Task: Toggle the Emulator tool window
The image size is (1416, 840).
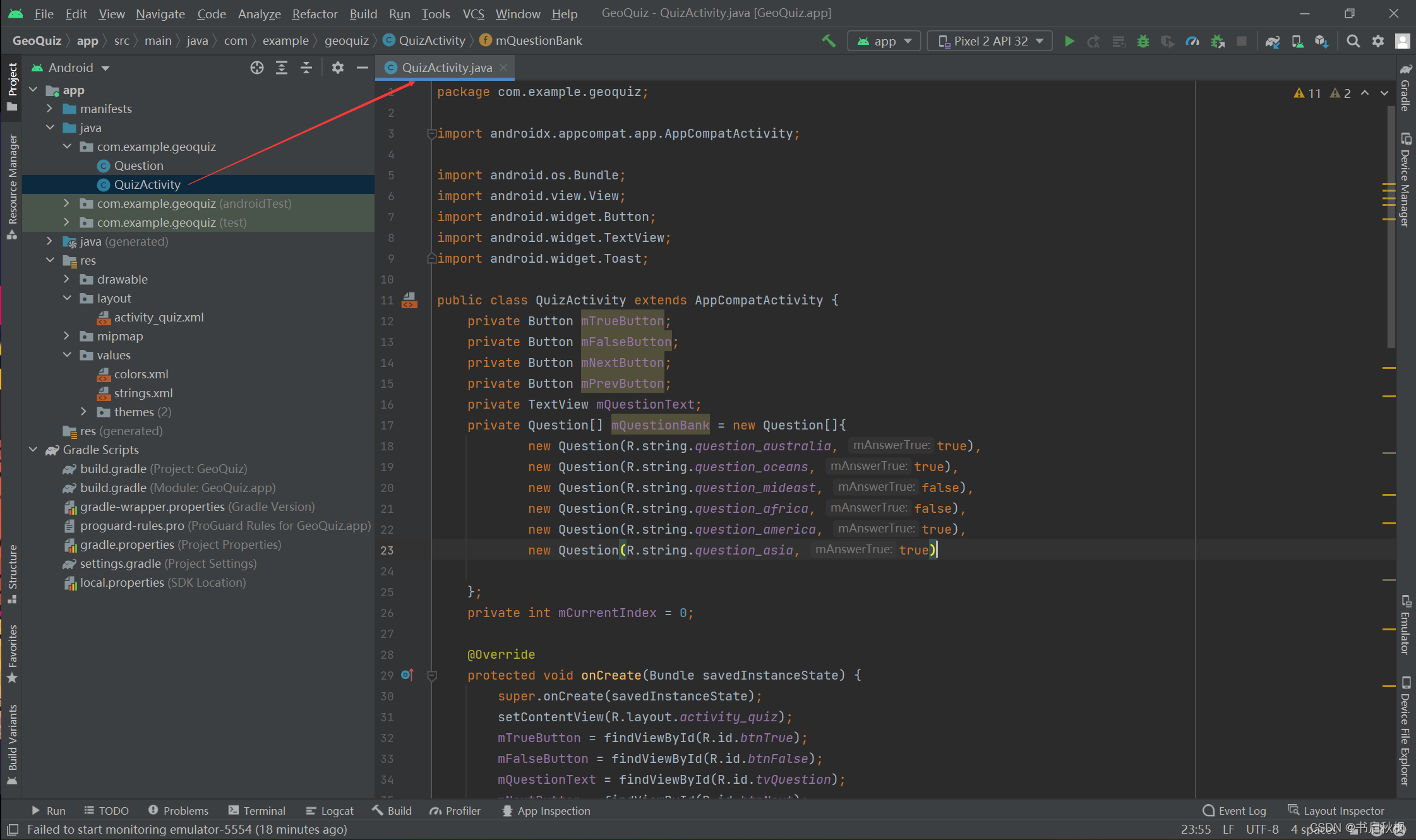Action: coord(1405,625)
